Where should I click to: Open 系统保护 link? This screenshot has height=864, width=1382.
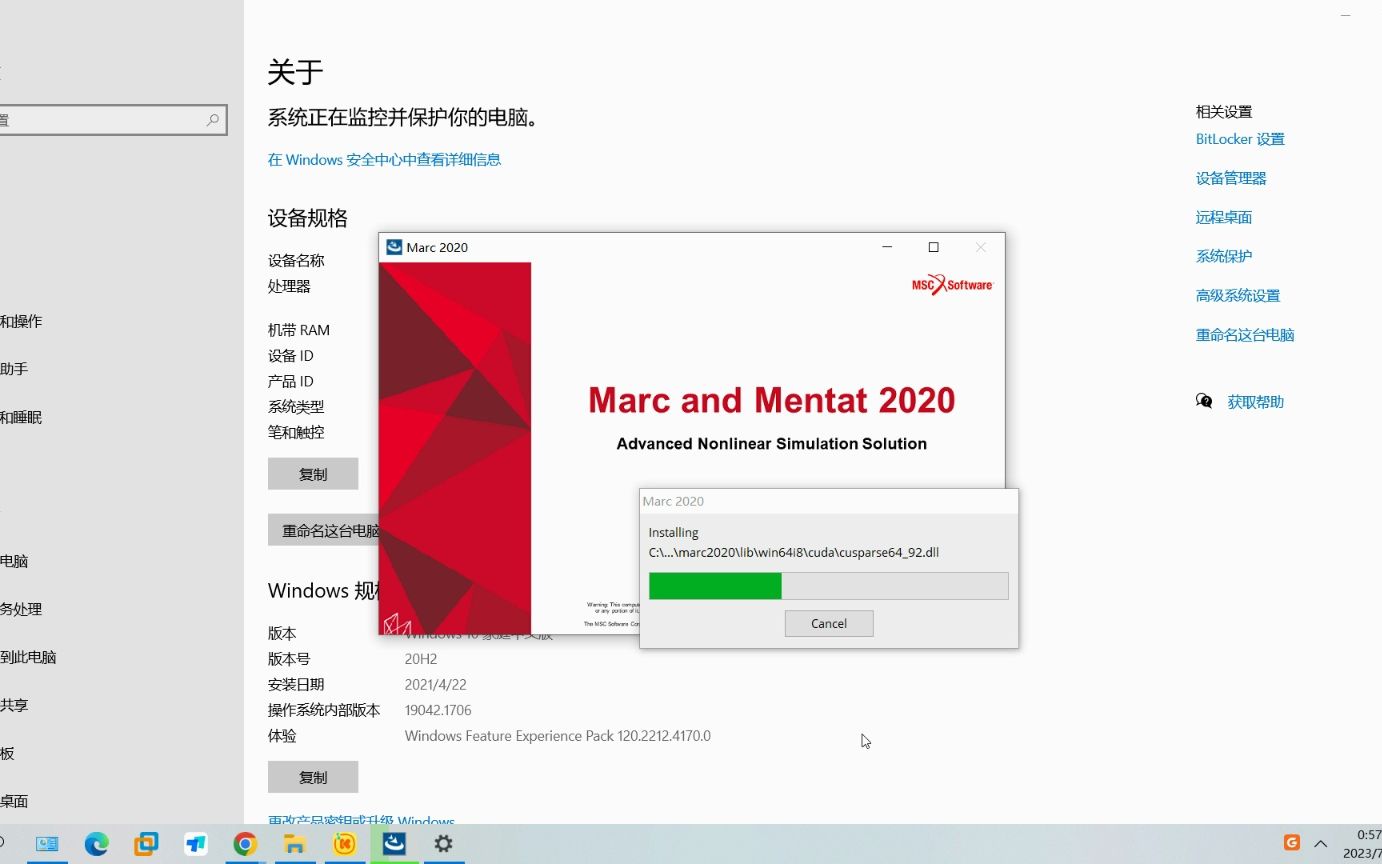(1224, 256)
